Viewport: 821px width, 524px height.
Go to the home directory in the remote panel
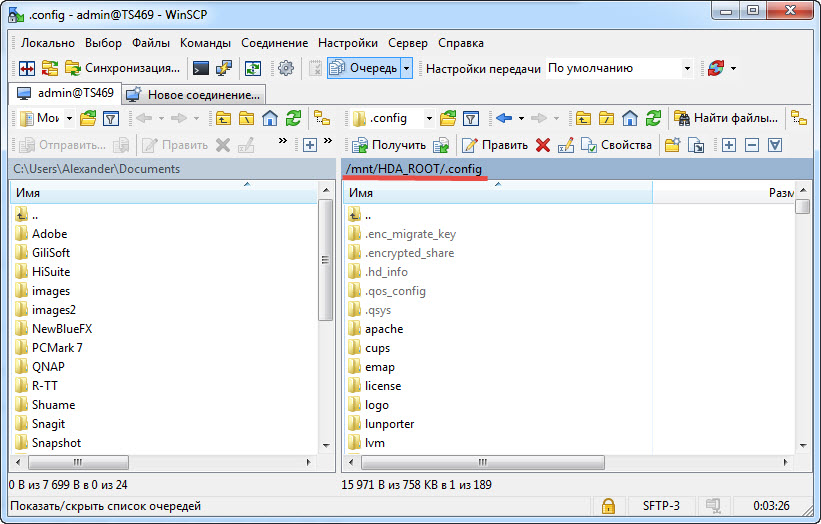[630, 118]
